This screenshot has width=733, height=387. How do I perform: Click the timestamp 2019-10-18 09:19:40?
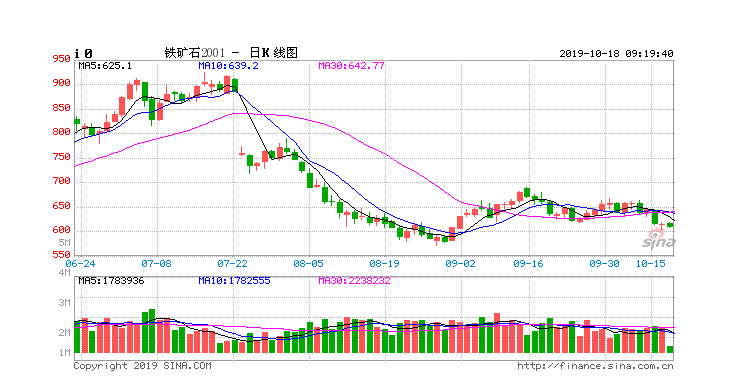coord(616,54)
